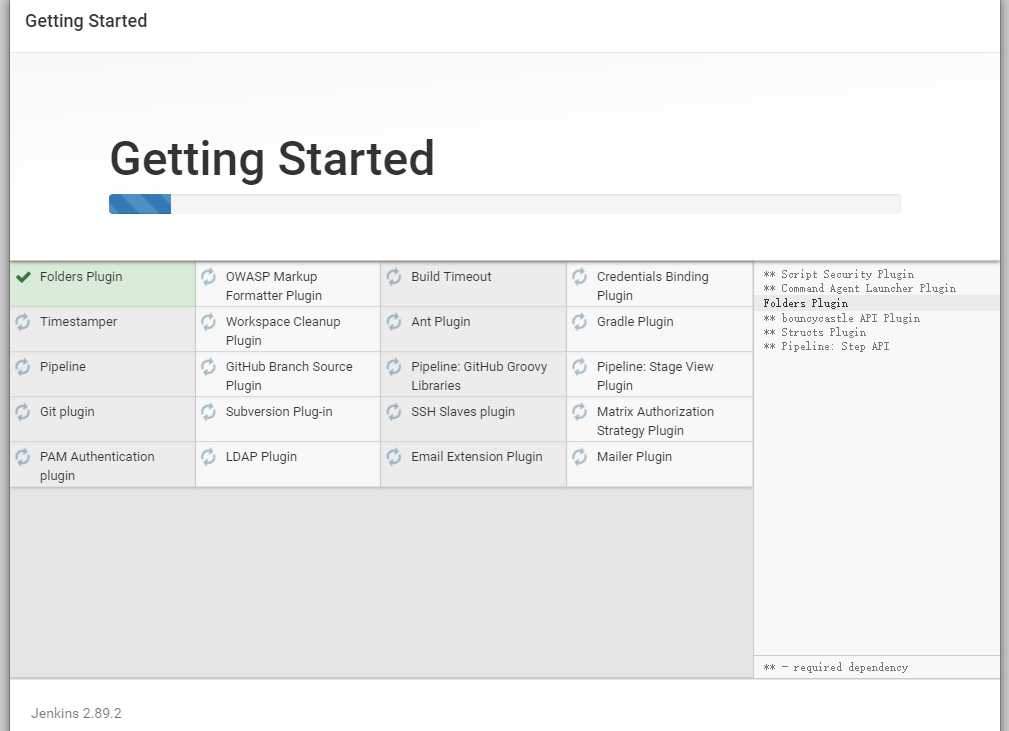The image size is (1009, 731).
Task: Click the small Getting Started header title
Action: [86, 21]
